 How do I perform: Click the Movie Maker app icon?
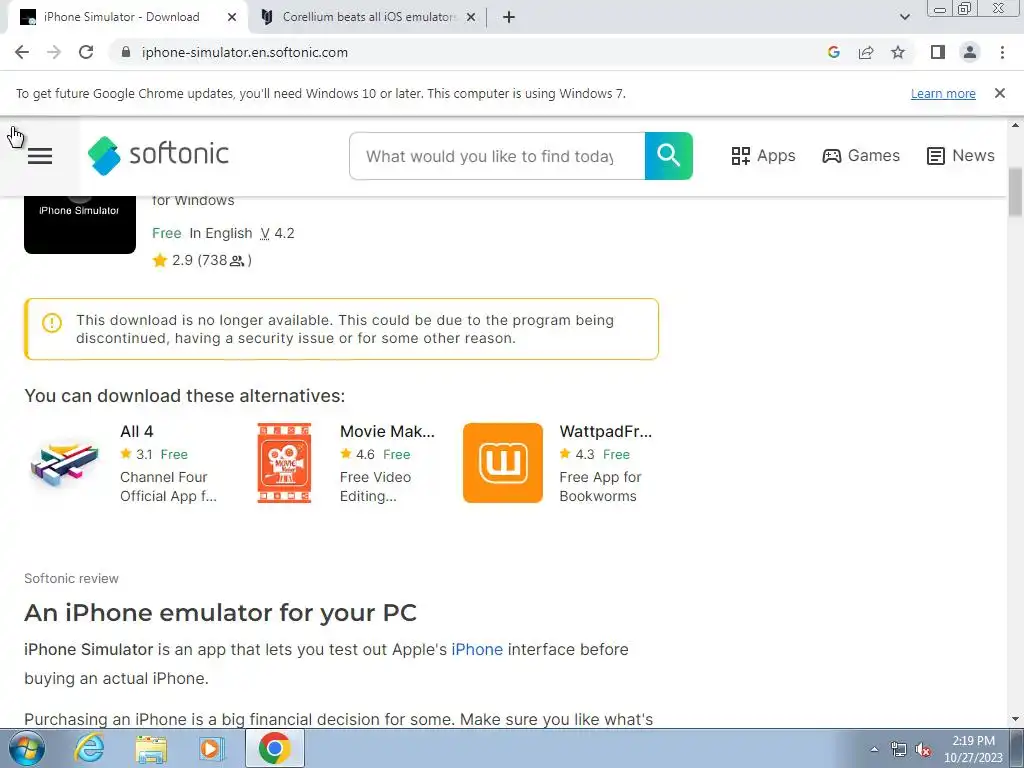[284, 463]
